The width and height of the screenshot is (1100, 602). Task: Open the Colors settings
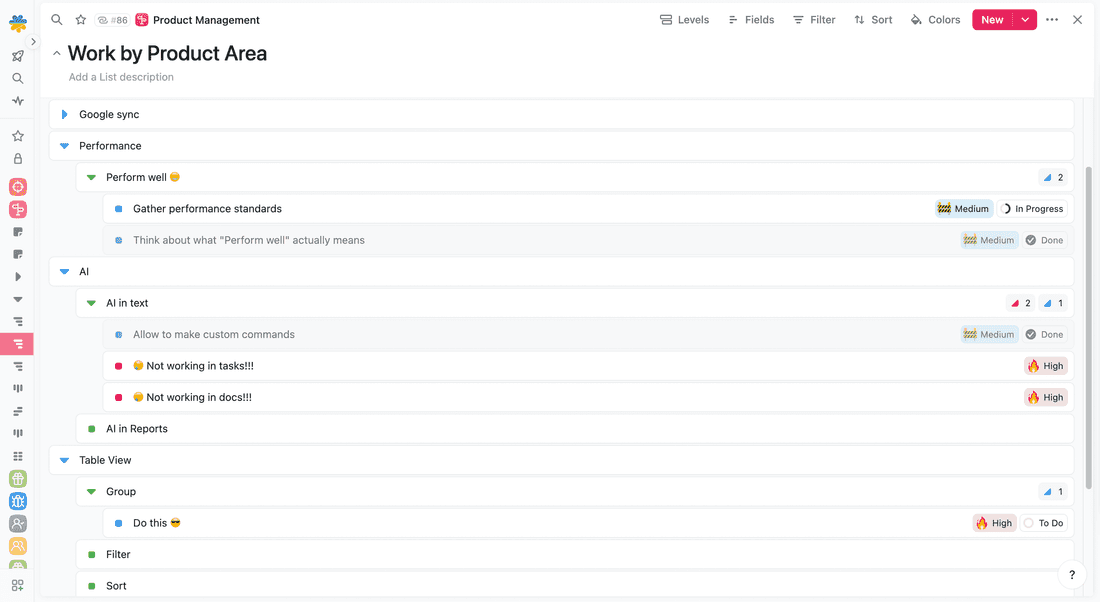coord(934,20)
